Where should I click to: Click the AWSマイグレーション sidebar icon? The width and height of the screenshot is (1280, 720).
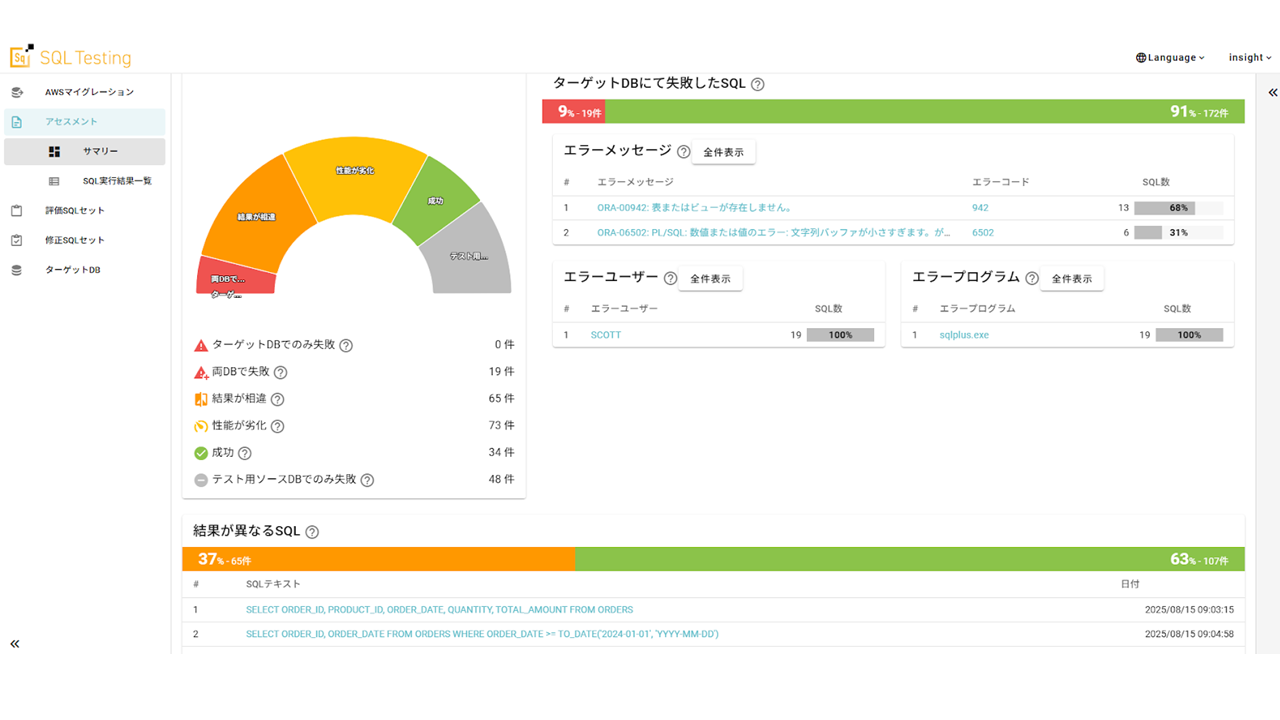16,92
